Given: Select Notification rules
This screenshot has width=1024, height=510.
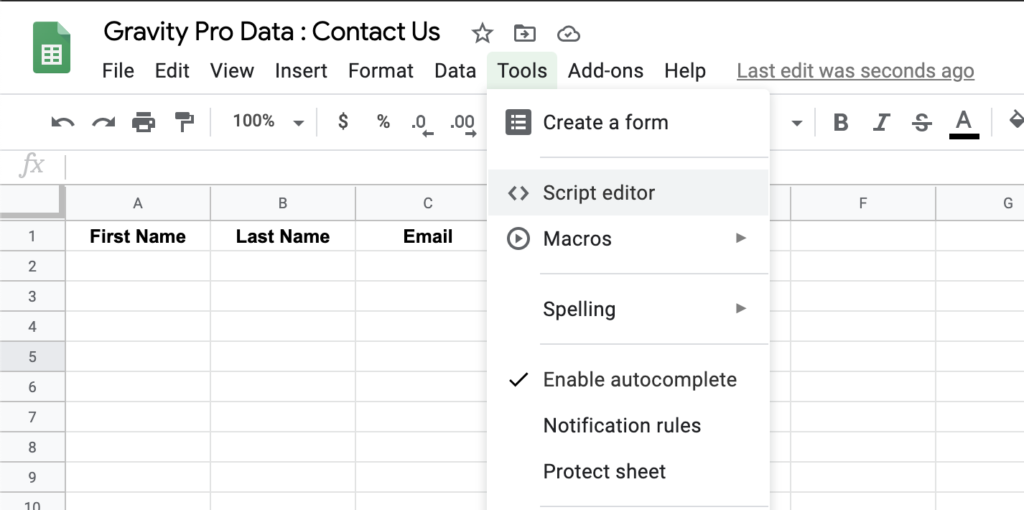Looking at the screenshot, I should tap(628, 426).
